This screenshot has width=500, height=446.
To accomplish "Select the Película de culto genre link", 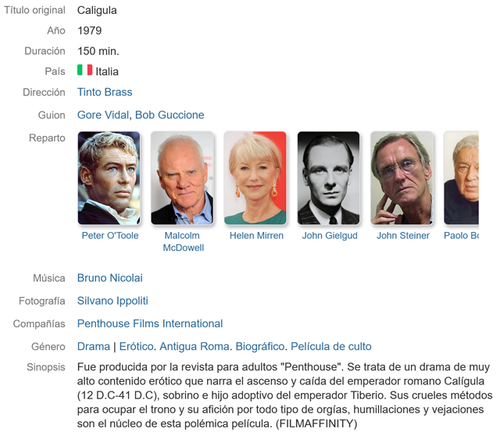I will pos(331,347).
